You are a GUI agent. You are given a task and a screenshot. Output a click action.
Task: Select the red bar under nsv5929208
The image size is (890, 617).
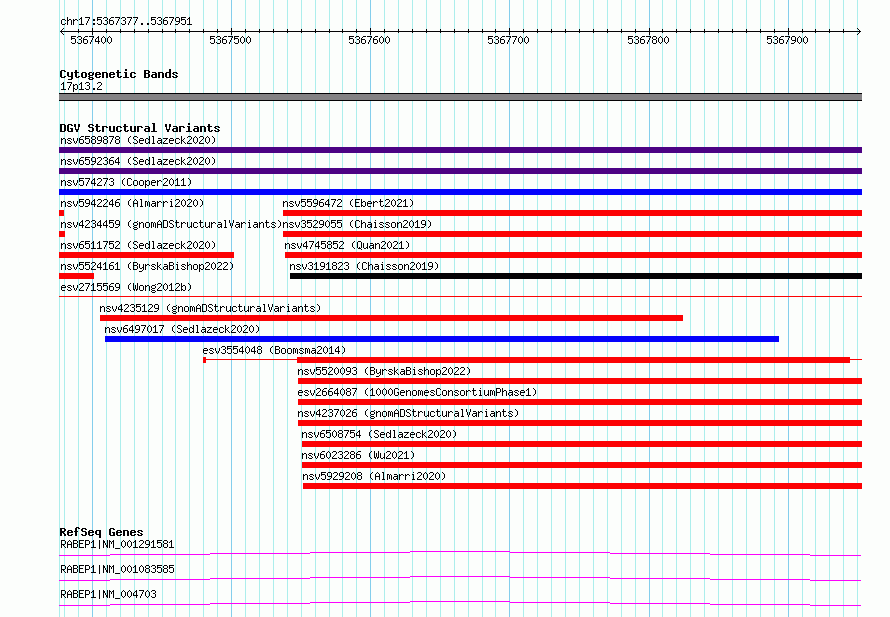(582, 486)
